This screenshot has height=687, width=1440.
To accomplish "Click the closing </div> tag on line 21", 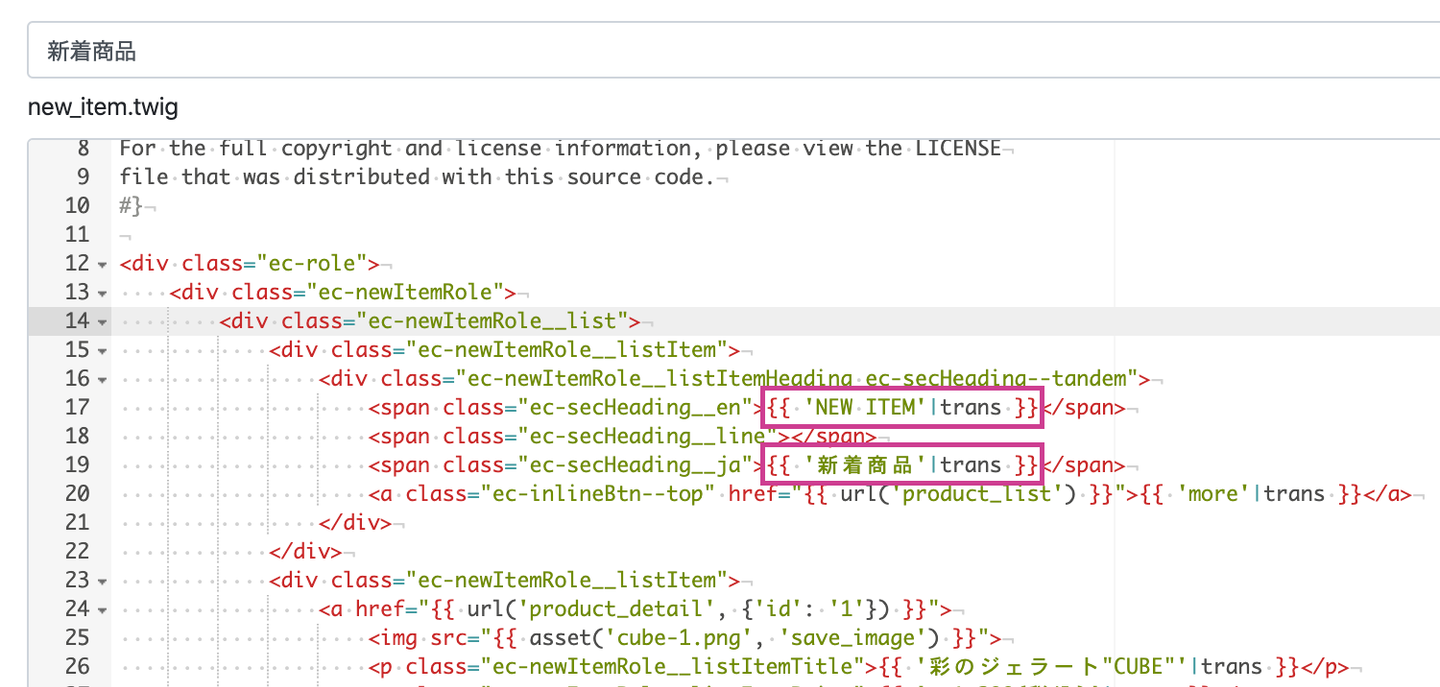I will pos(355,522).
